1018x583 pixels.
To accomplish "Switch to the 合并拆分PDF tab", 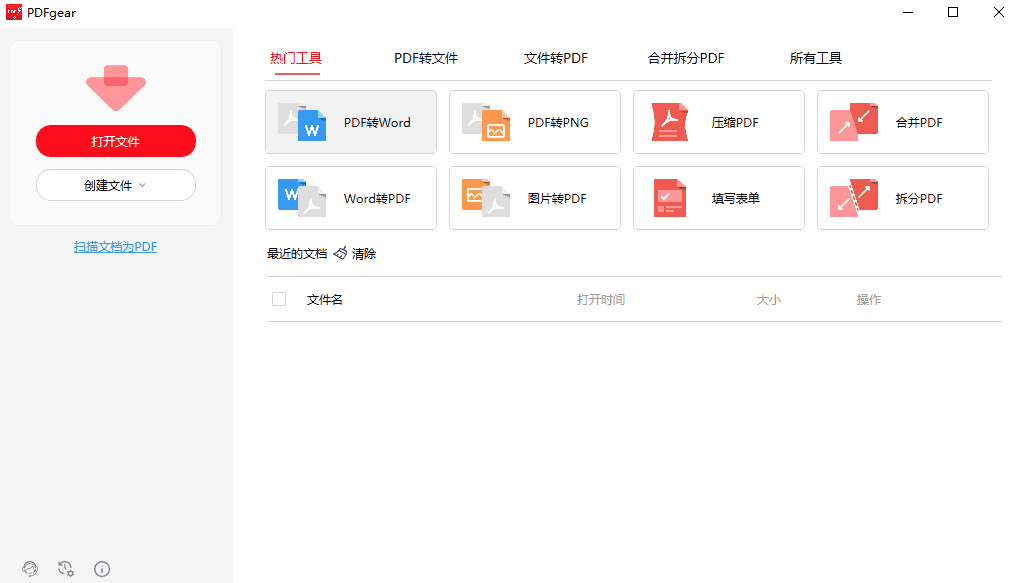I will (686, 58).
